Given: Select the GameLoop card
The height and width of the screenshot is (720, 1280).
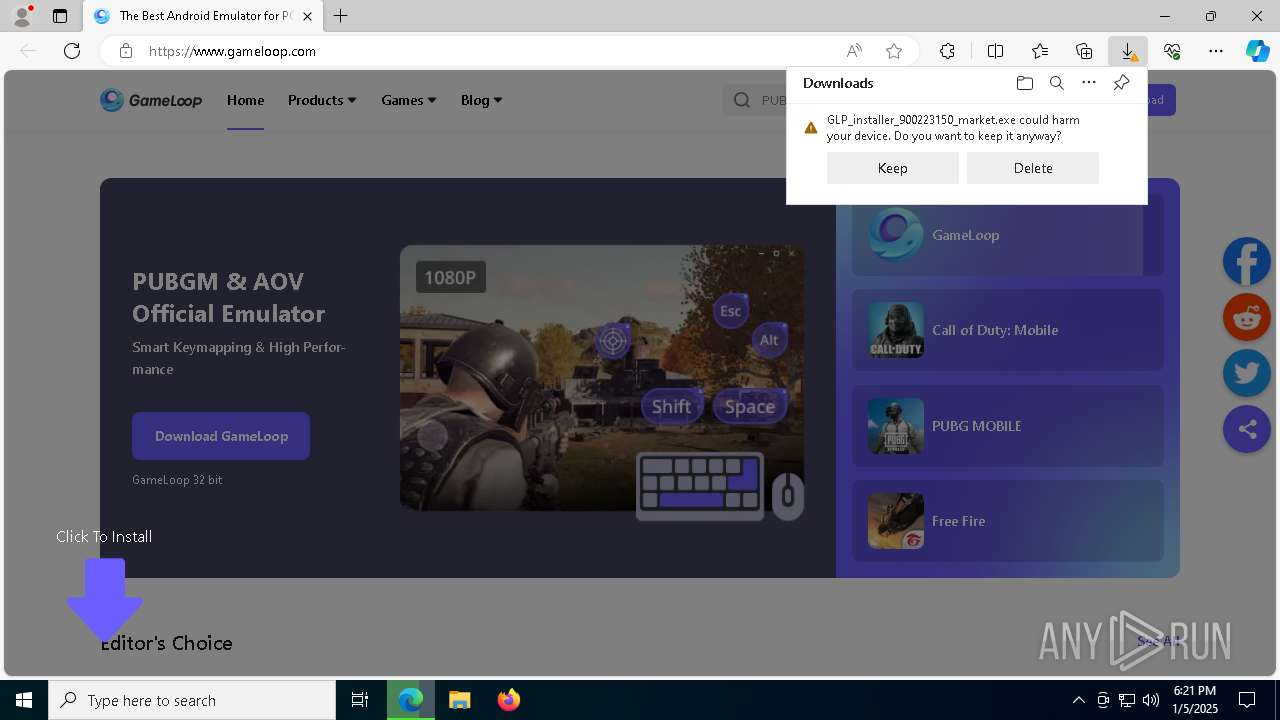Looking at the screenshot, I should coord(1008,235).
